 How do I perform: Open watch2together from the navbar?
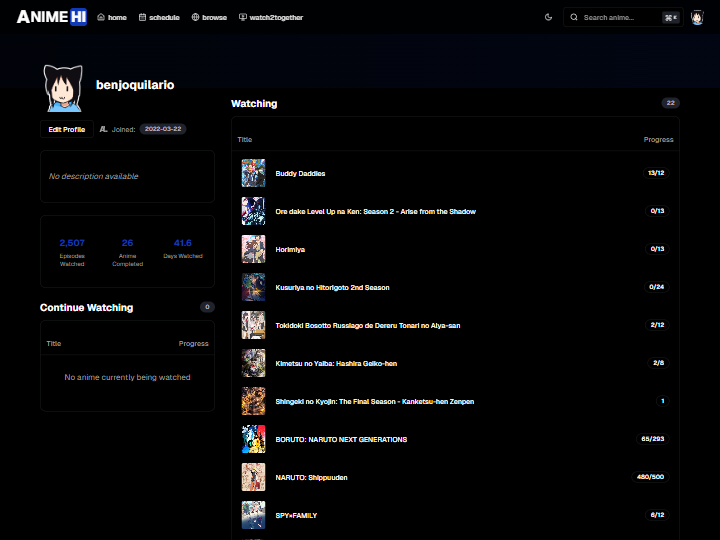pos(271,17)
